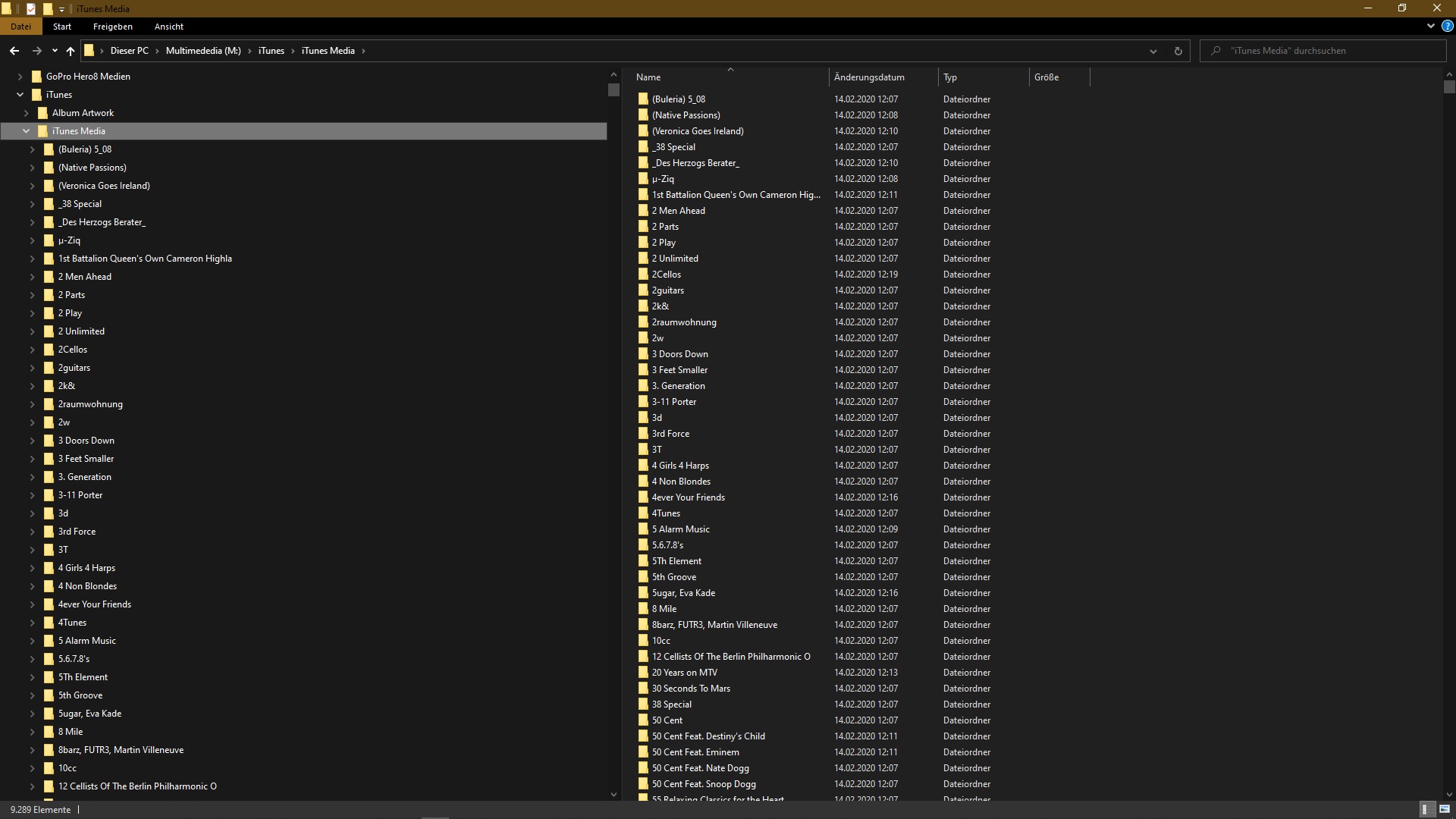Click Multimededia (M:) in the breadcrumb path

pyautogui.click(x=202, y=51)
